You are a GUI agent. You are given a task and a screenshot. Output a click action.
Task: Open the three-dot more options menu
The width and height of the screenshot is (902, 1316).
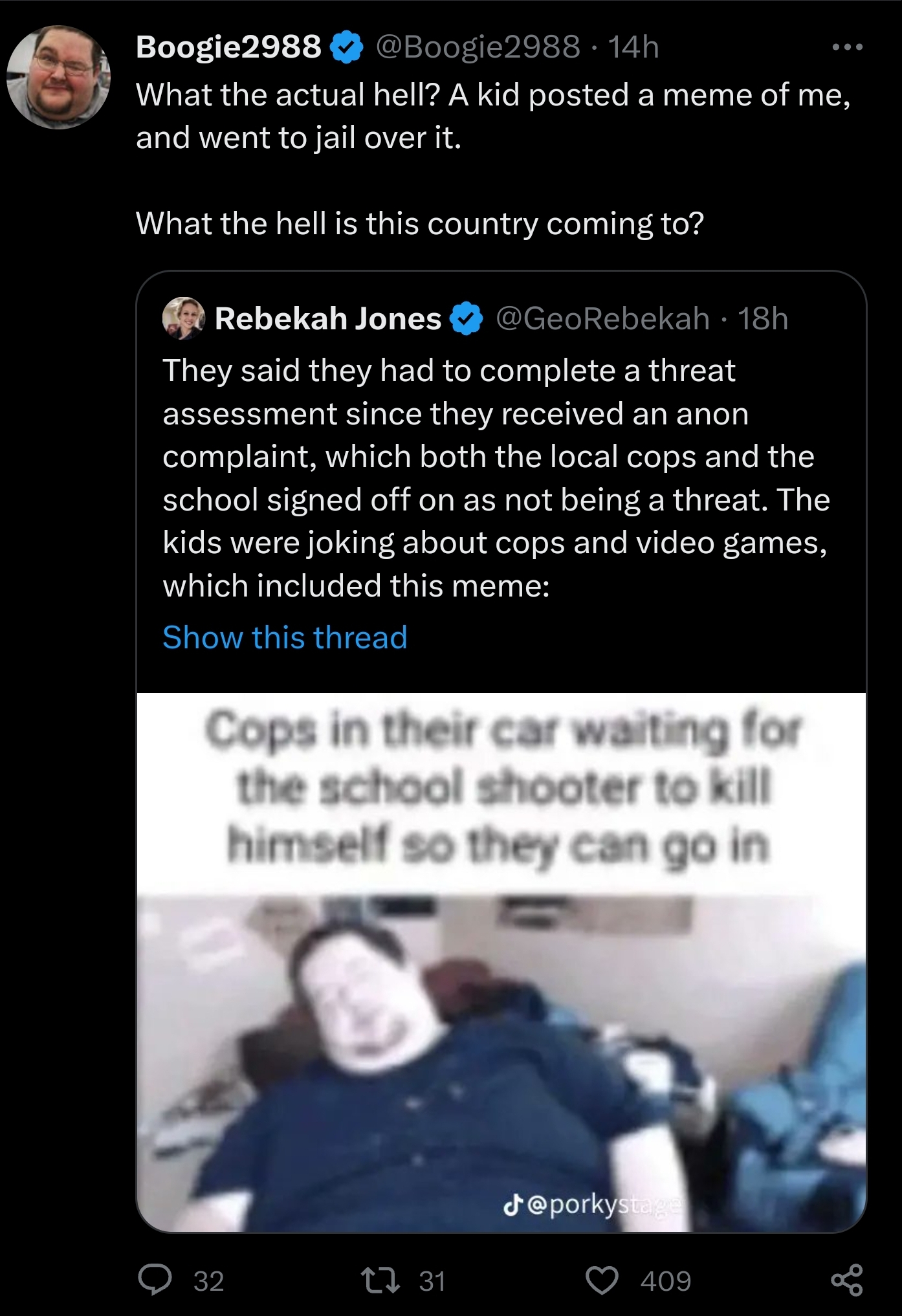pos(847,47)
